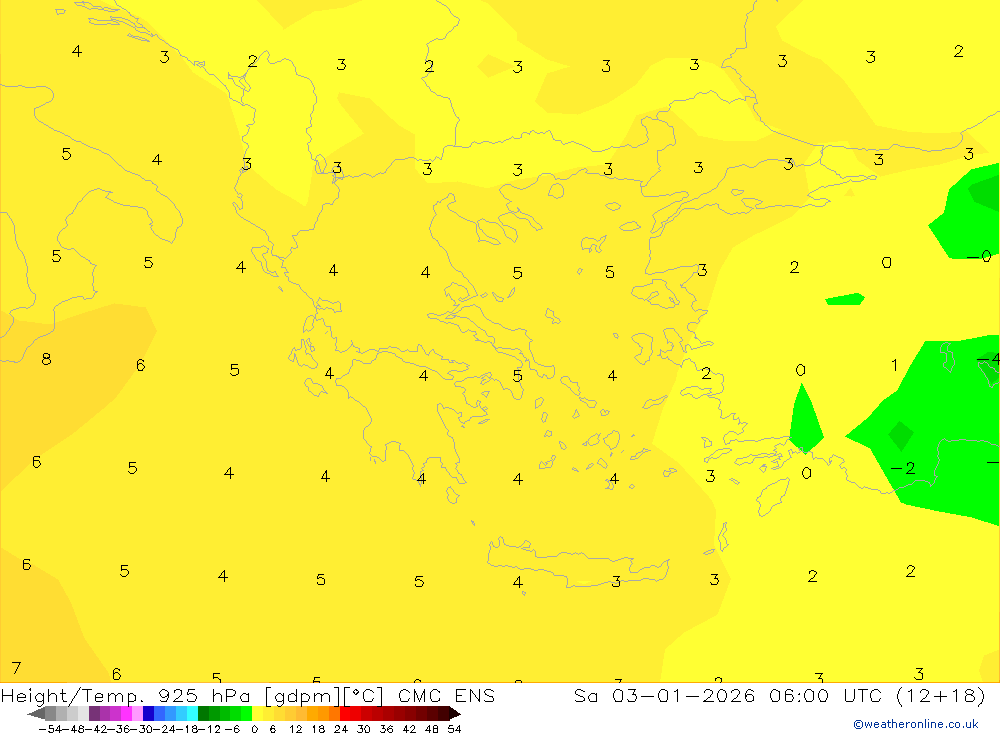
Task: Click the '54' legend label at scale end
Action: pos(454,729)
